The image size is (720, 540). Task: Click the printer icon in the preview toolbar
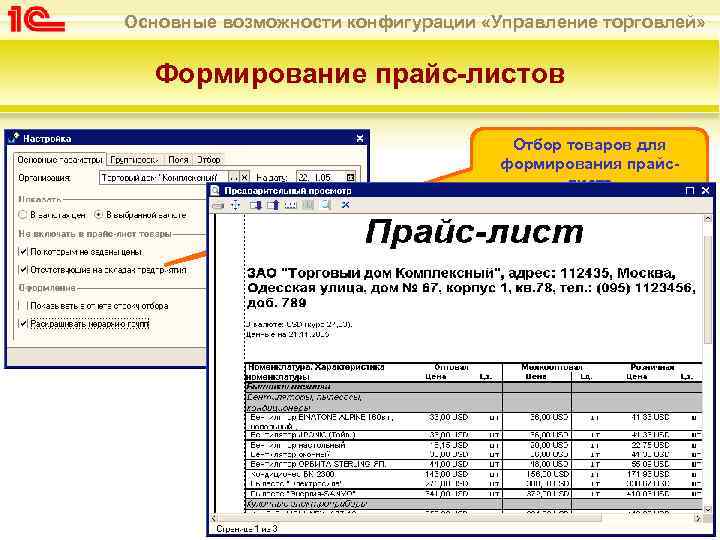(218, 205)
